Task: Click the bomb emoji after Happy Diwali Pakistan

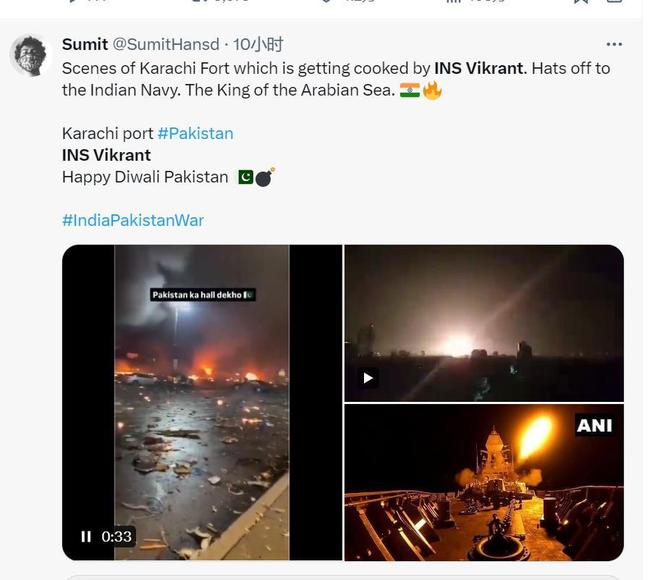Action: pos(264,177)
